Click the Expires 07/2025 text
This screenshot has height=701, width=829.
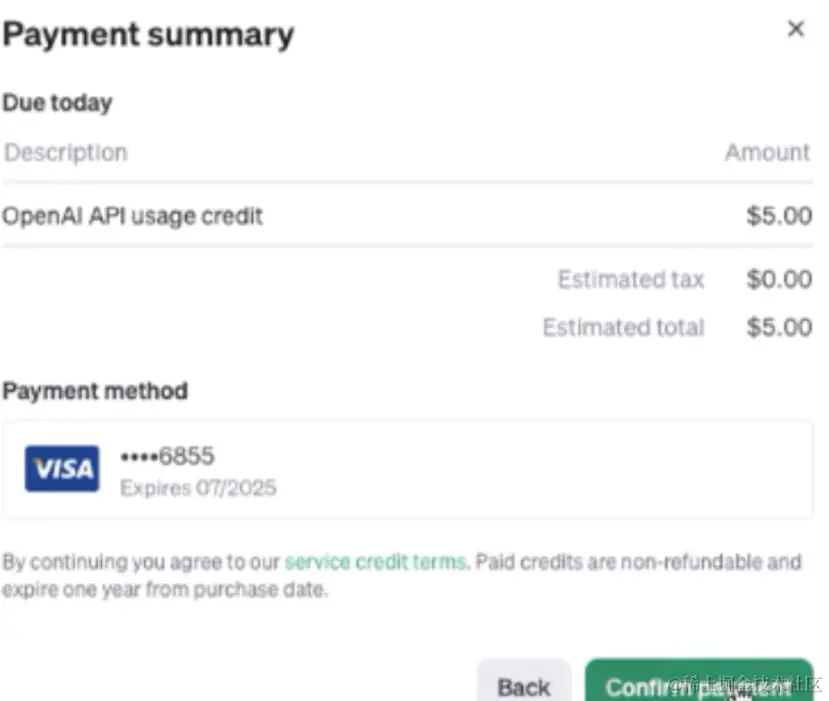(198, 488)
